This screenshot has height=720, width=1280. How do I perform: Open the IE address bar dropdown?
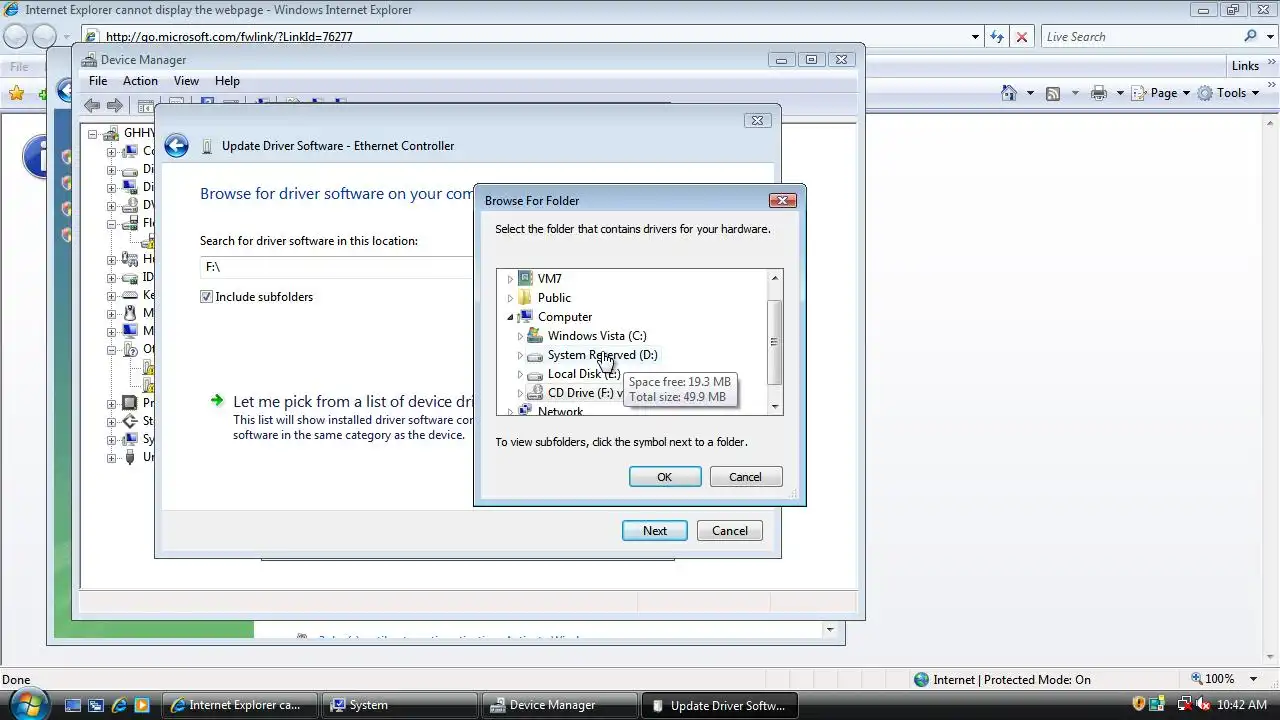(x=975, y=37)
